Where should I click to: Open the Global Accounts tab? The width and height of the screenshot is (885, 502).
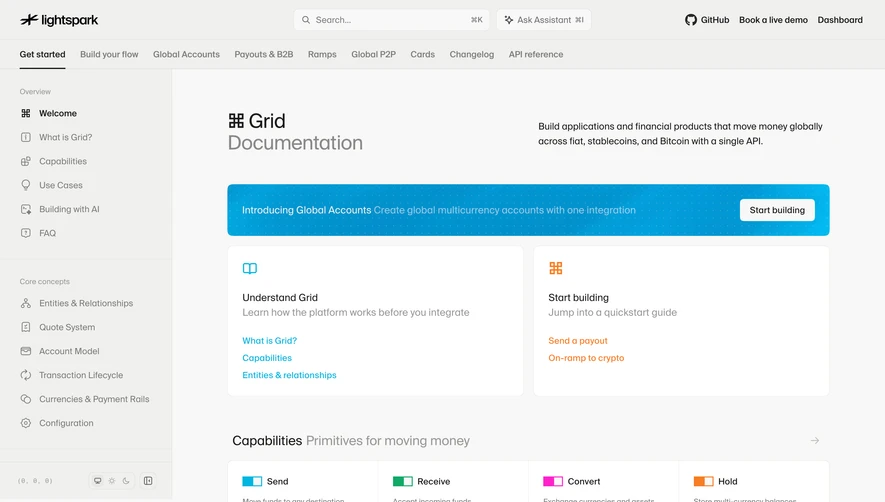tap(186, 54)
